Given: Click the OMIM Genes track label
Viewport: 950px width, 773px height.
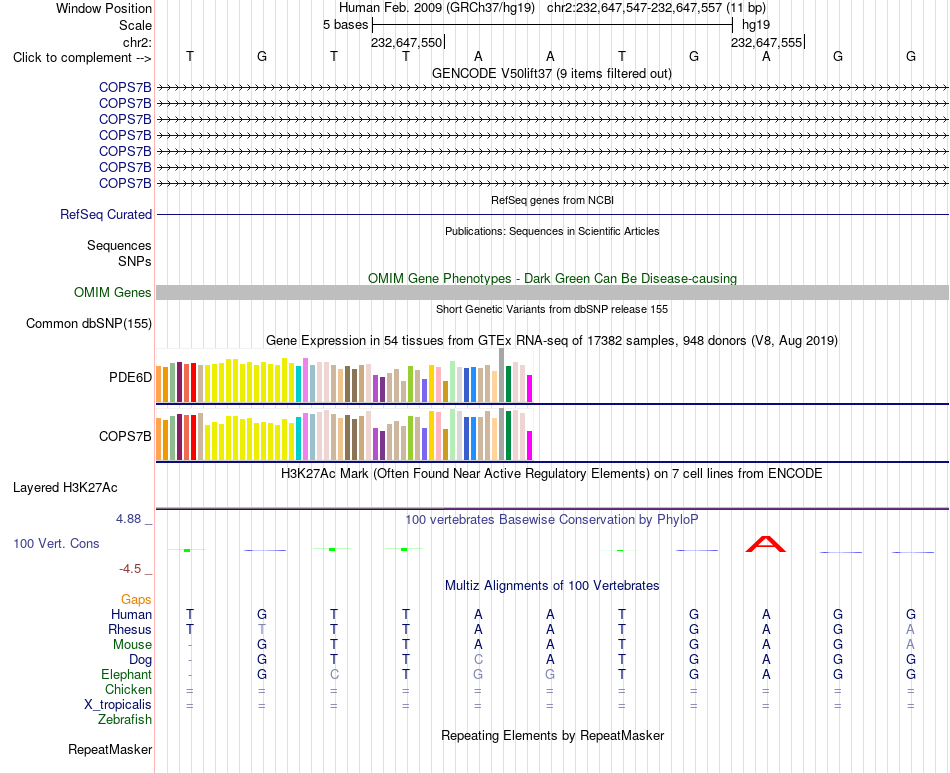Looking at the screenshot, I should coord(113,293).
